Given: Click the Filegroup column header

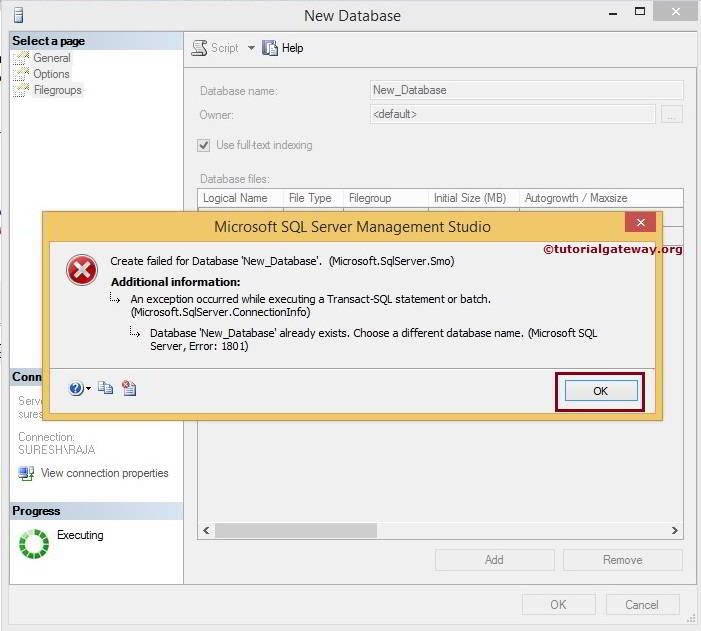Looking at the screenshot, I should (x=385, y=198).
